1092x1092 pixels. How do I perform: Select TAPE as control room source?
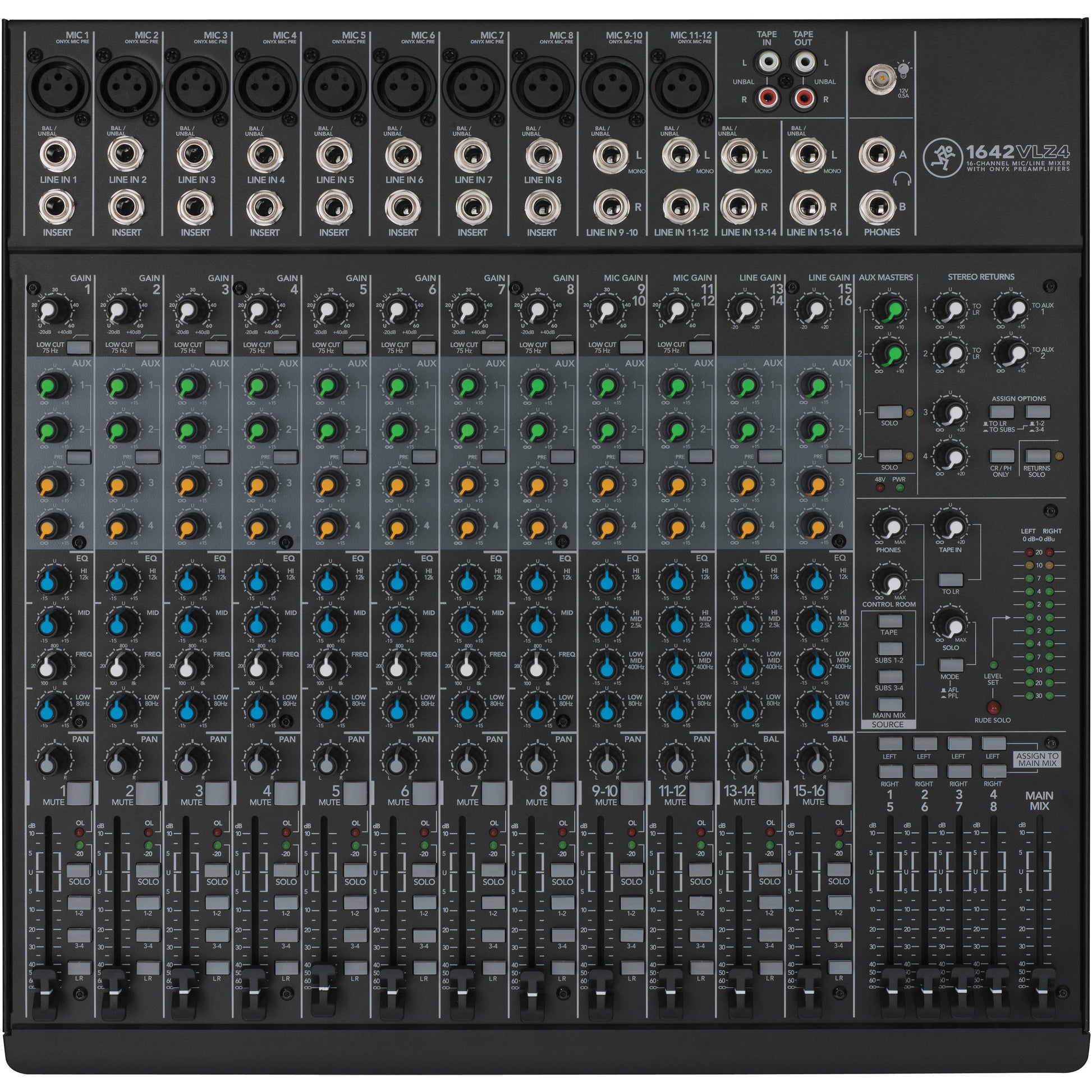[889, 621]
